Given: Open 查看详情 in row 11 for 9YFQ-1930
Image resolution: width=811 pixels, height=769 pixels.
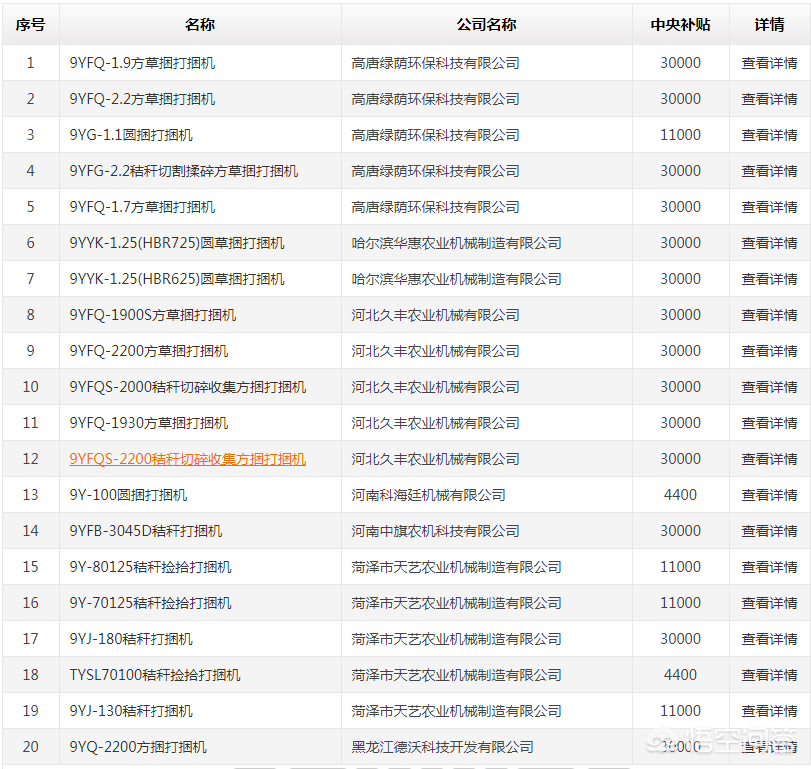Looking at the screenshot, I should (x=769, y=423).
